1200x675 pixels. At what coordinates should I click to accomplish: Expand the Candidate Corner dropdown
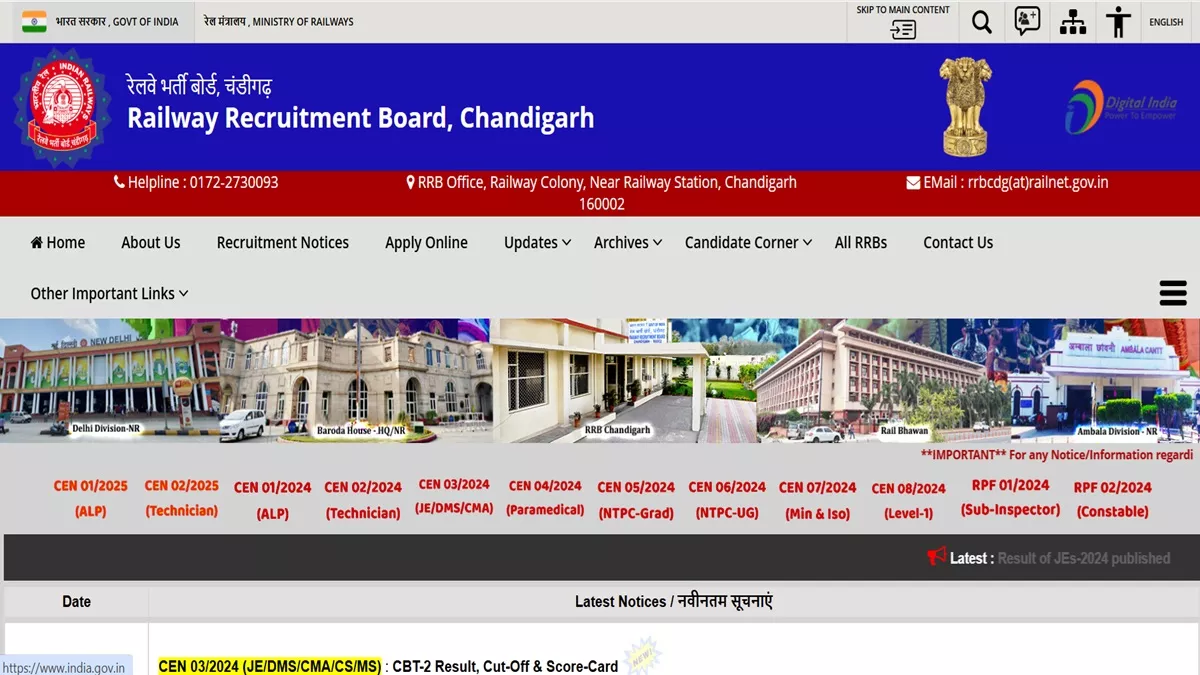click(x=749, y=242)
